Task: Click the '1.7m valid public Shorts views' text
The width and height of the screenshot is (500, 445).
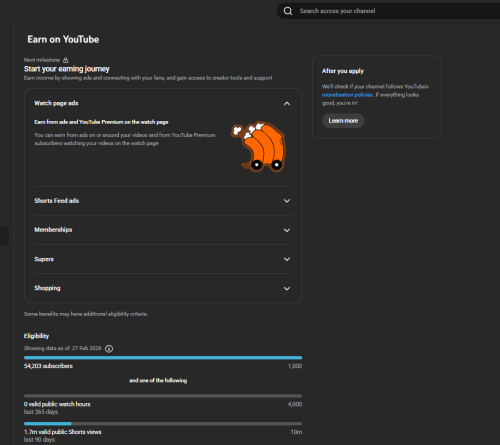Action: (x=63, y=432)
